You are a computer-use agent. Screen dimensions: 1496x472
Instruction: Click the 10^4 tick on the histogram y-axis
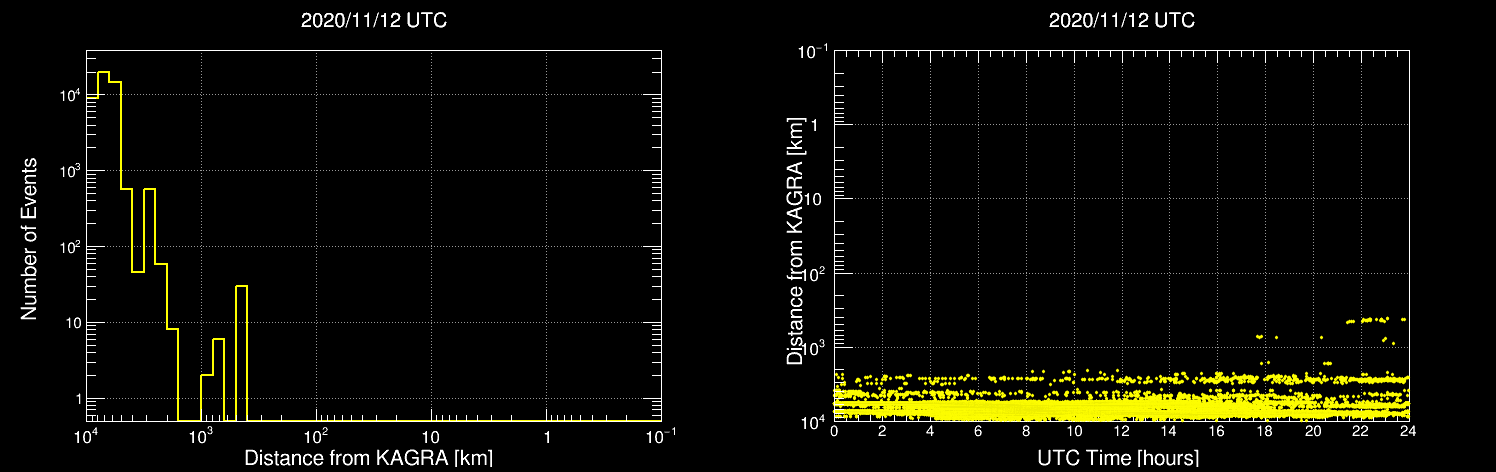coord(68,94)
